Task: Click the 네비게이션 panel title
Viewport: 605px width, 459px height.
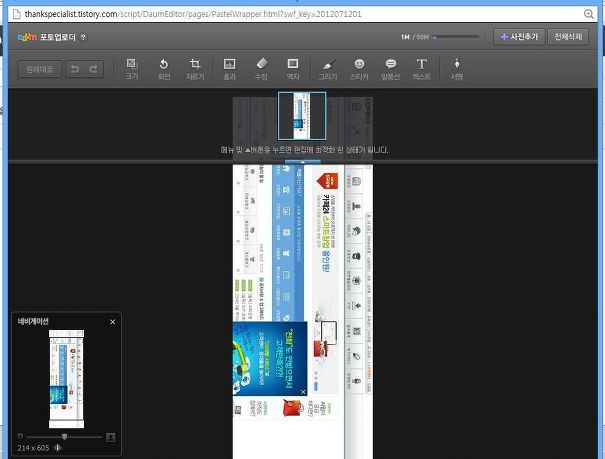Action: pos(33,321)
